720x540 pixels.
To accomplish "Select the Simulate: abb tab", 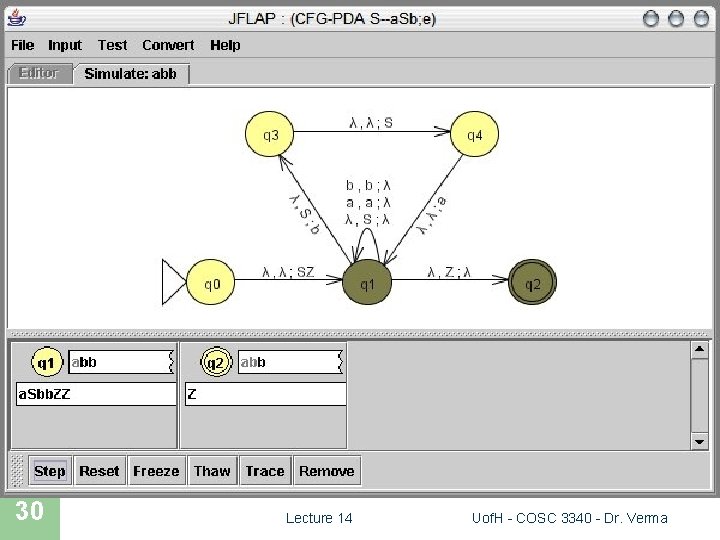I will [131, 73].
